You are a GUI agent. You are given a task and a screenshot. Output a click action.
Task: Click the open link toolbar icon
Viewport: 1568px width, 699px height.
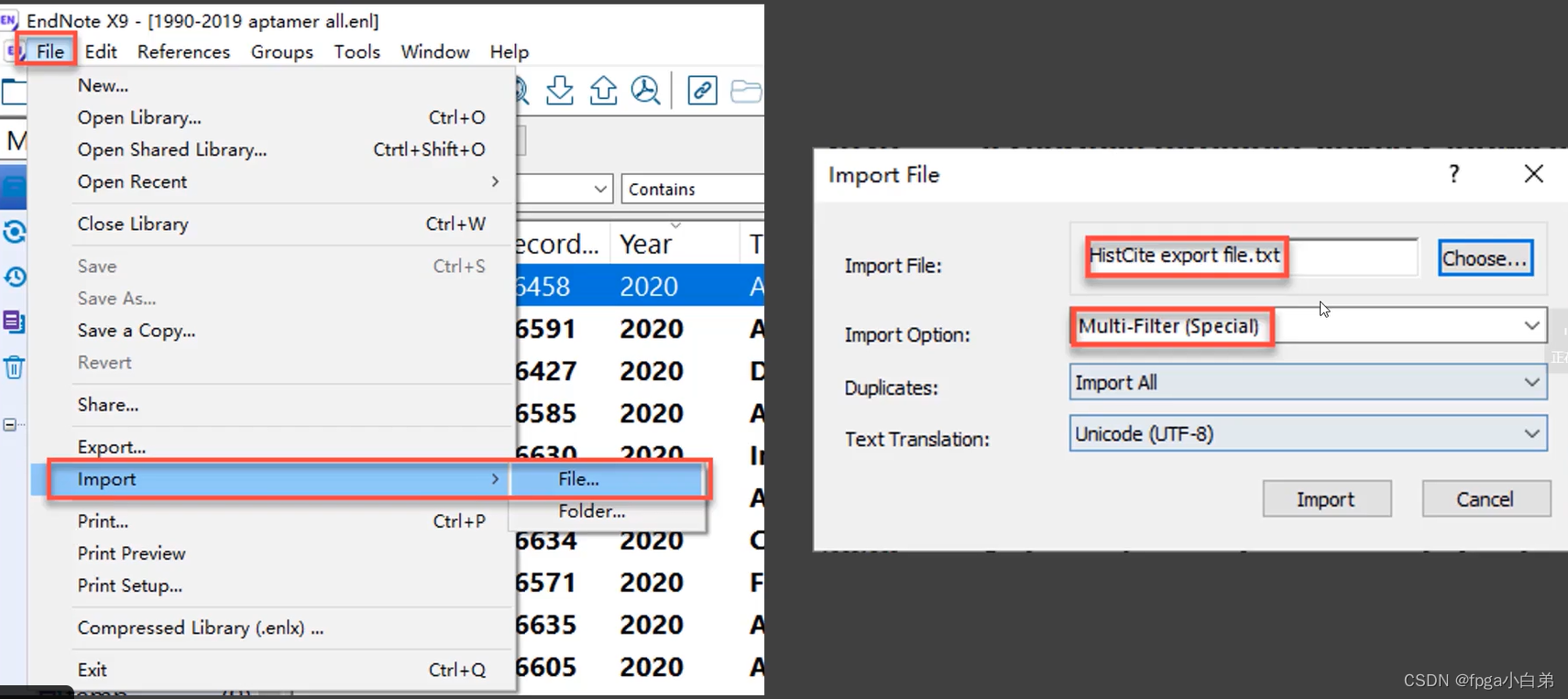coord(702,90)
